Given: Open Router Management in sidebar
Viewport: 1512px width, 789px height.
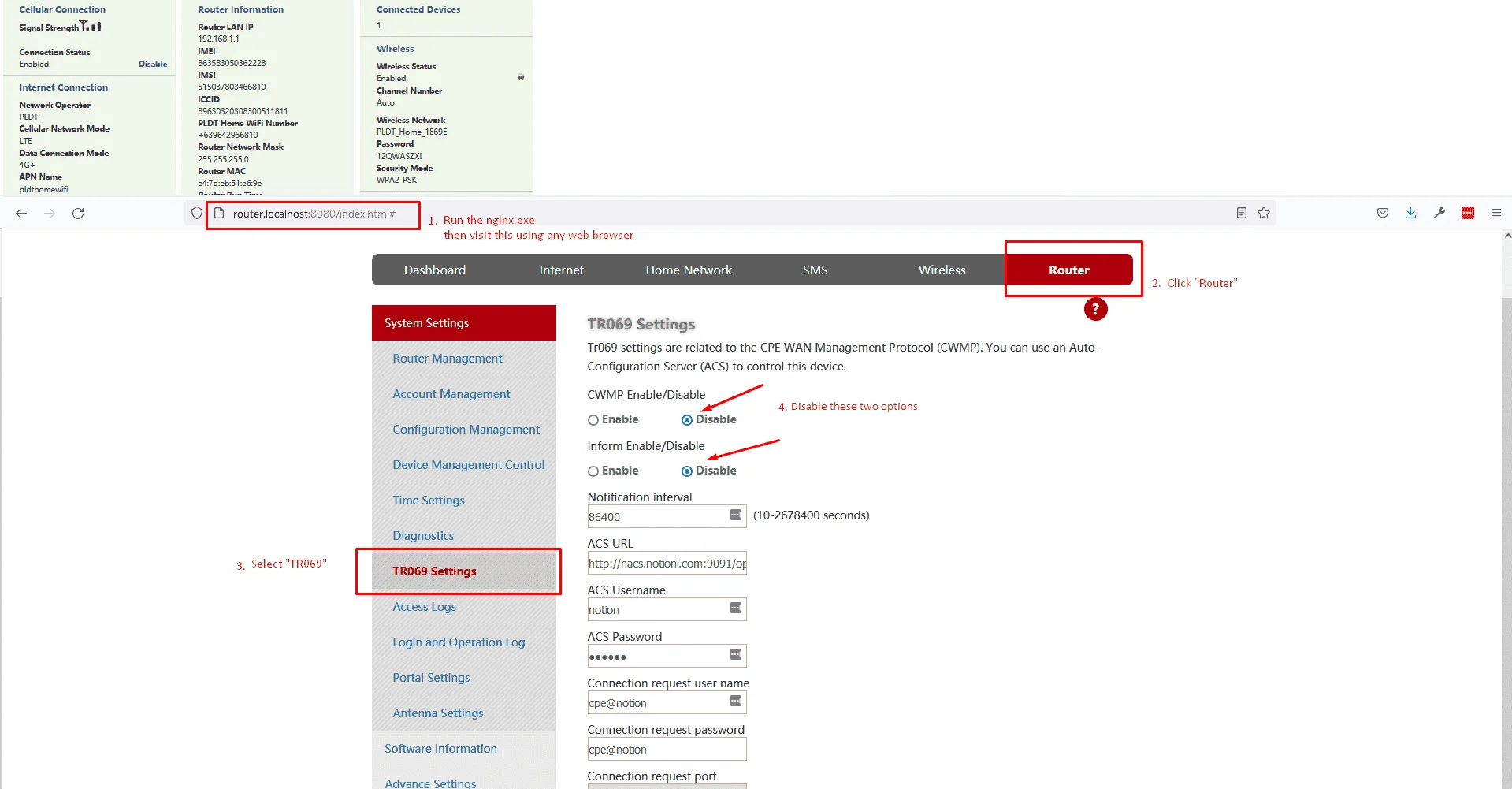Looking at the screenshot, I should [448, 359].
